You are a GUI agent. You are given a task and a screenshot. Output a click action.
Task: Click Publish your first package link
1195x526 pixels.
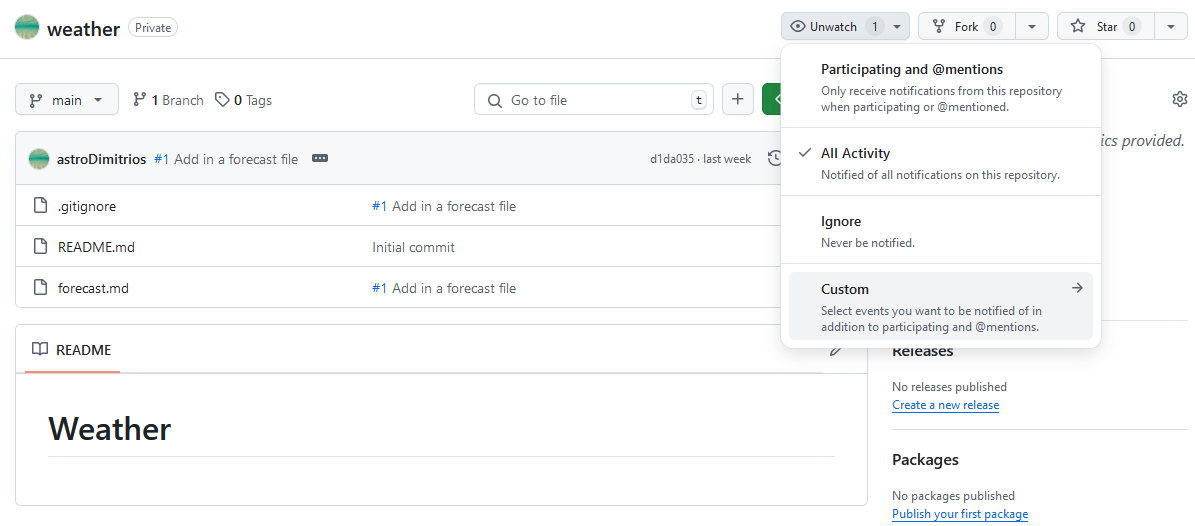960,514
